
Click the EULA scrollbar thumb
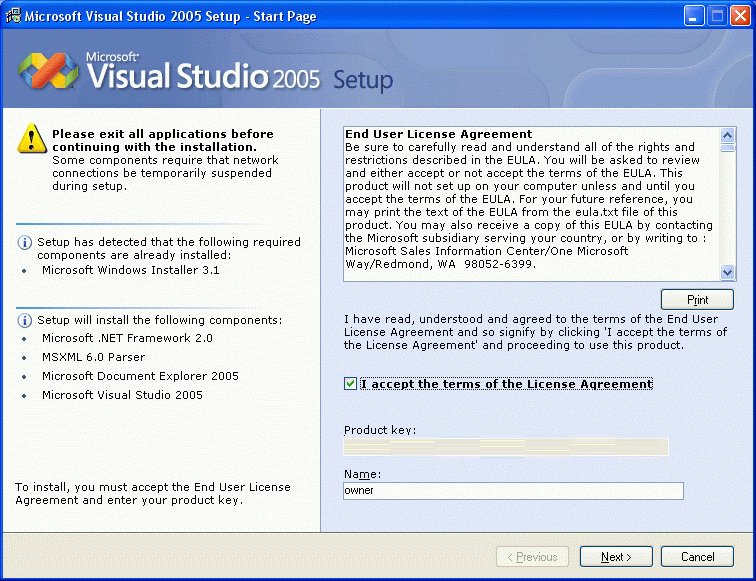[727, 148]
